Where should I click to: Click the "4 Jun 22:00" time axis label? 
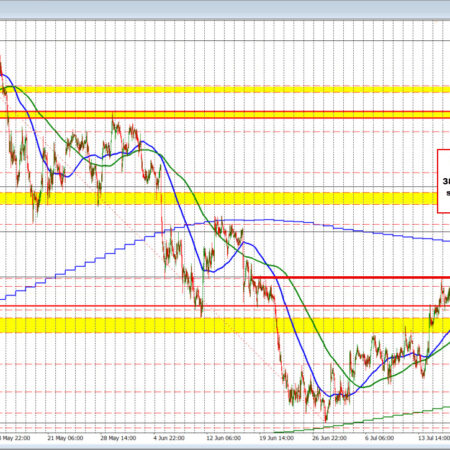169,438
